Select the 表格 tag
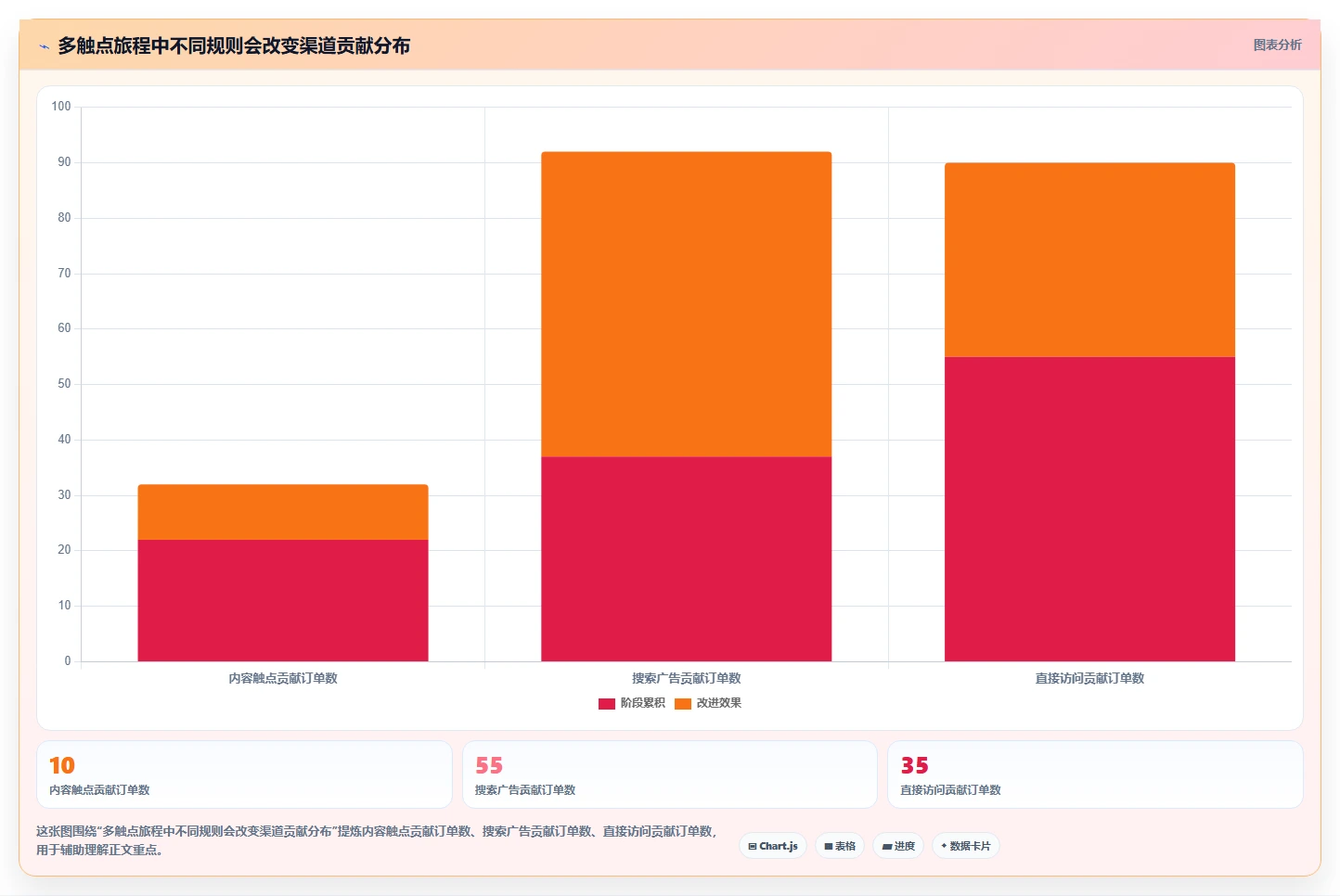Screen dimensions: 1340x896 pyautogui.click(x=840, y=846)
